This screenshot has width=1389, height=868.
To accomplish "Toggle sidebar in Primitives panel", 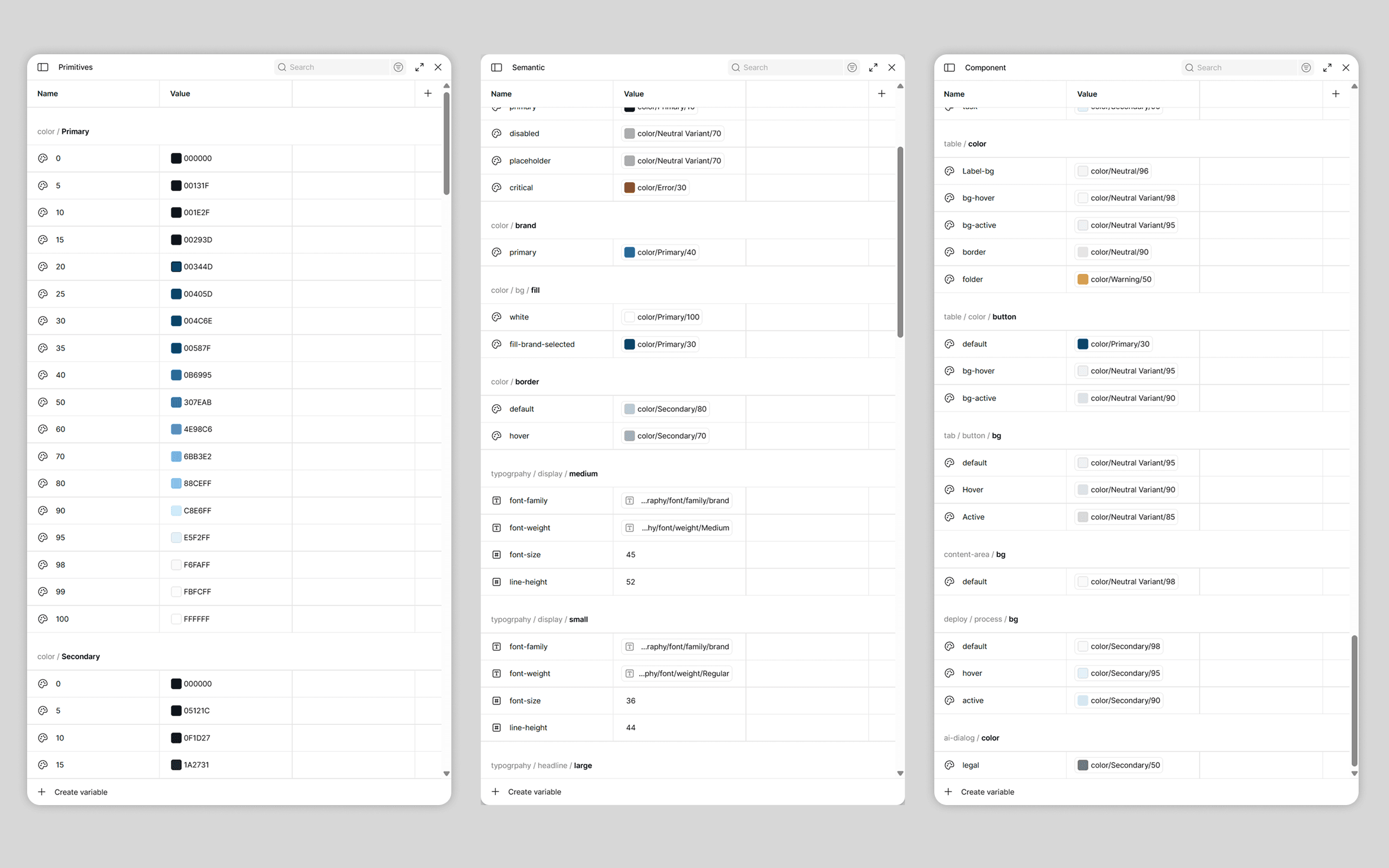I will (43, 67).
